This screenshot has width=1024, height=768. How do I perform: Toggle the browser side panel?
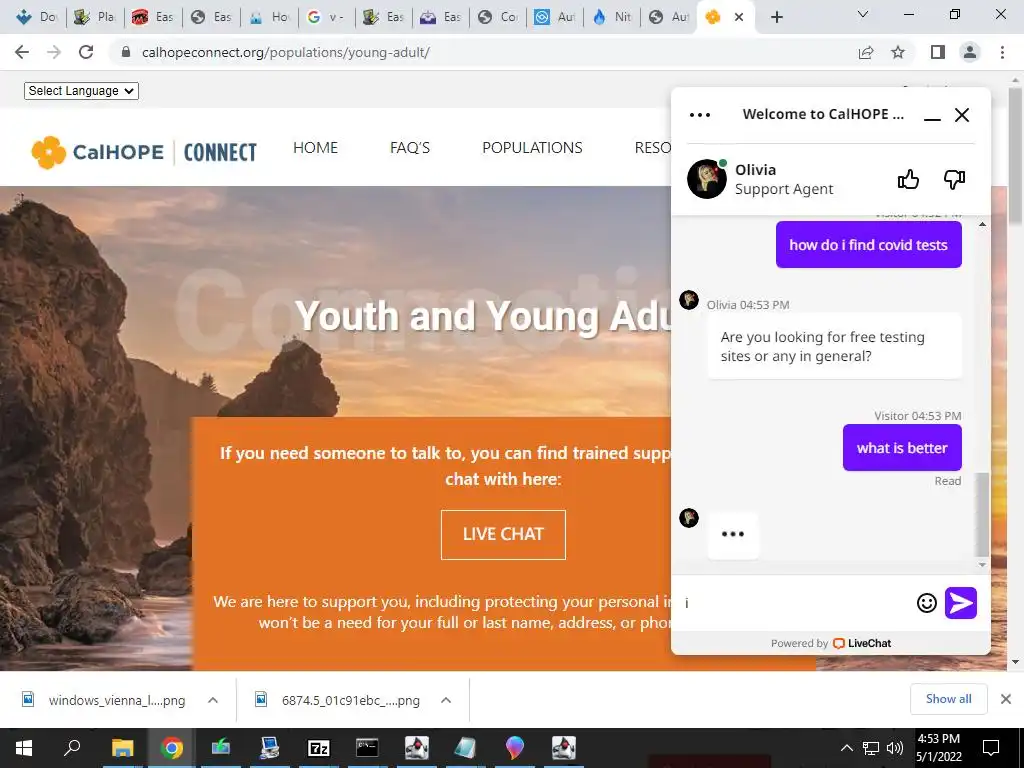click(x=938, y=52)
